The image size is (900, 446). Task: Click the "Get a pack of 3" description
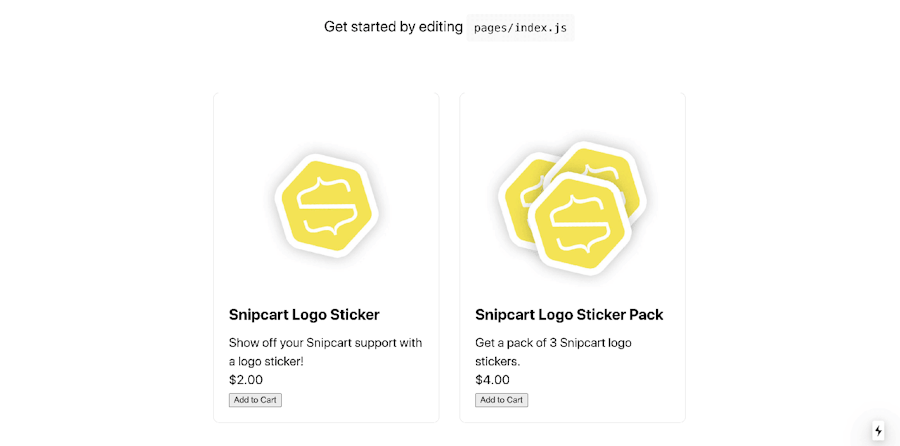(x=553, y=342)
